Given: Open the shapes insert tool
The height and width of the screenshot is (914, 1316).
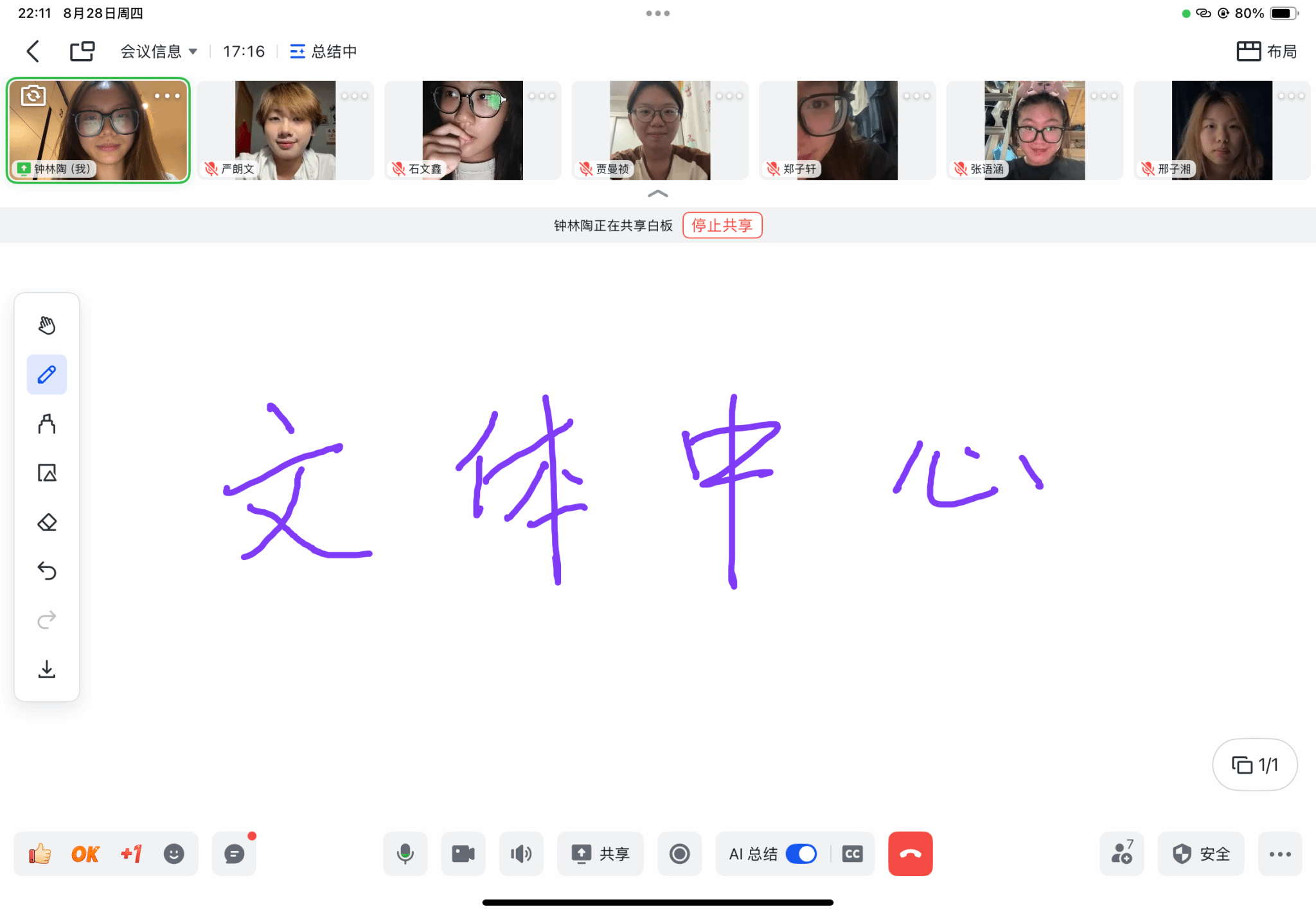Looking at the screenshot, I should pyautogui.click(x=46, y=473).
